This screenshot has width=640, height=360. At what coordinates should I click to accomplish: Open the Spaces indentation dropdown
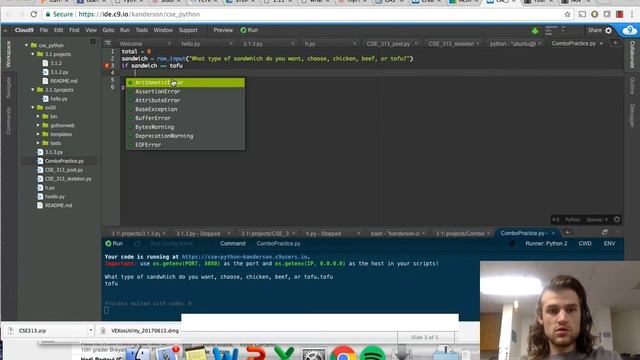[x=596, y=220]
